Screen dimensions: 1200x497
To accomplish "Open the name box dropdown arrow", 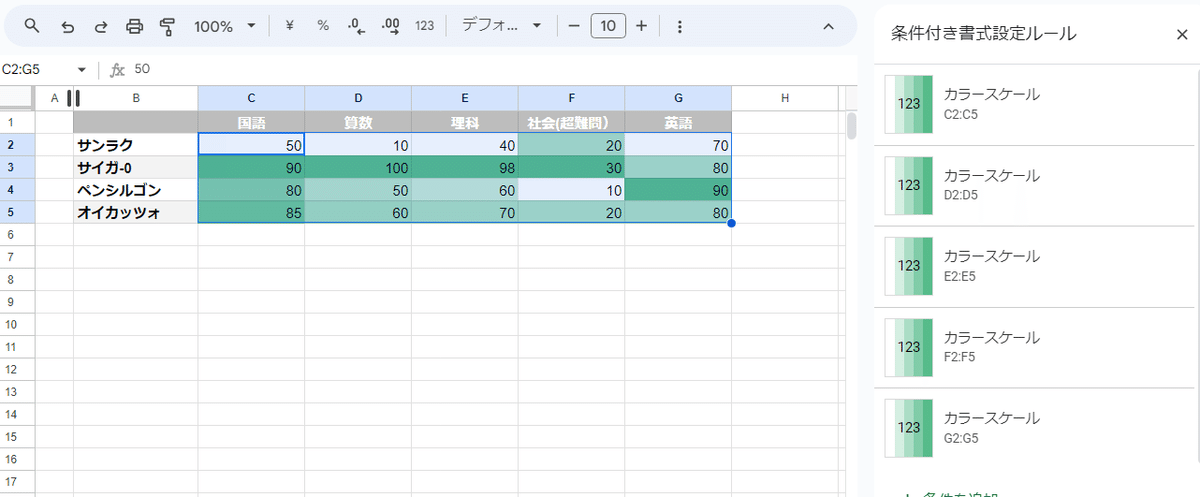I will (x=82, y=70).
